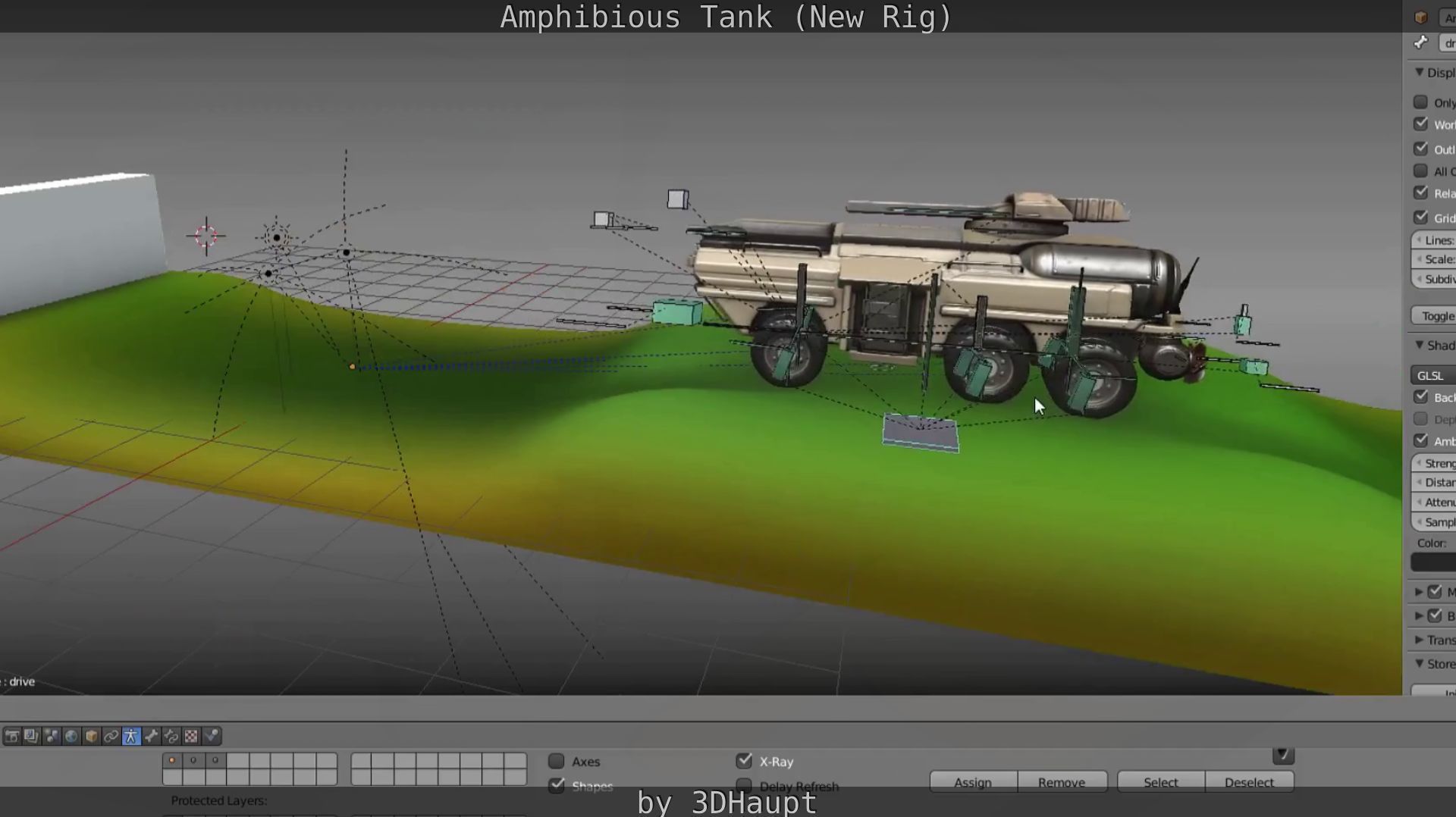1456x817 pixels.
Task: Select the third armature layer button
Action: coord(216,760)
